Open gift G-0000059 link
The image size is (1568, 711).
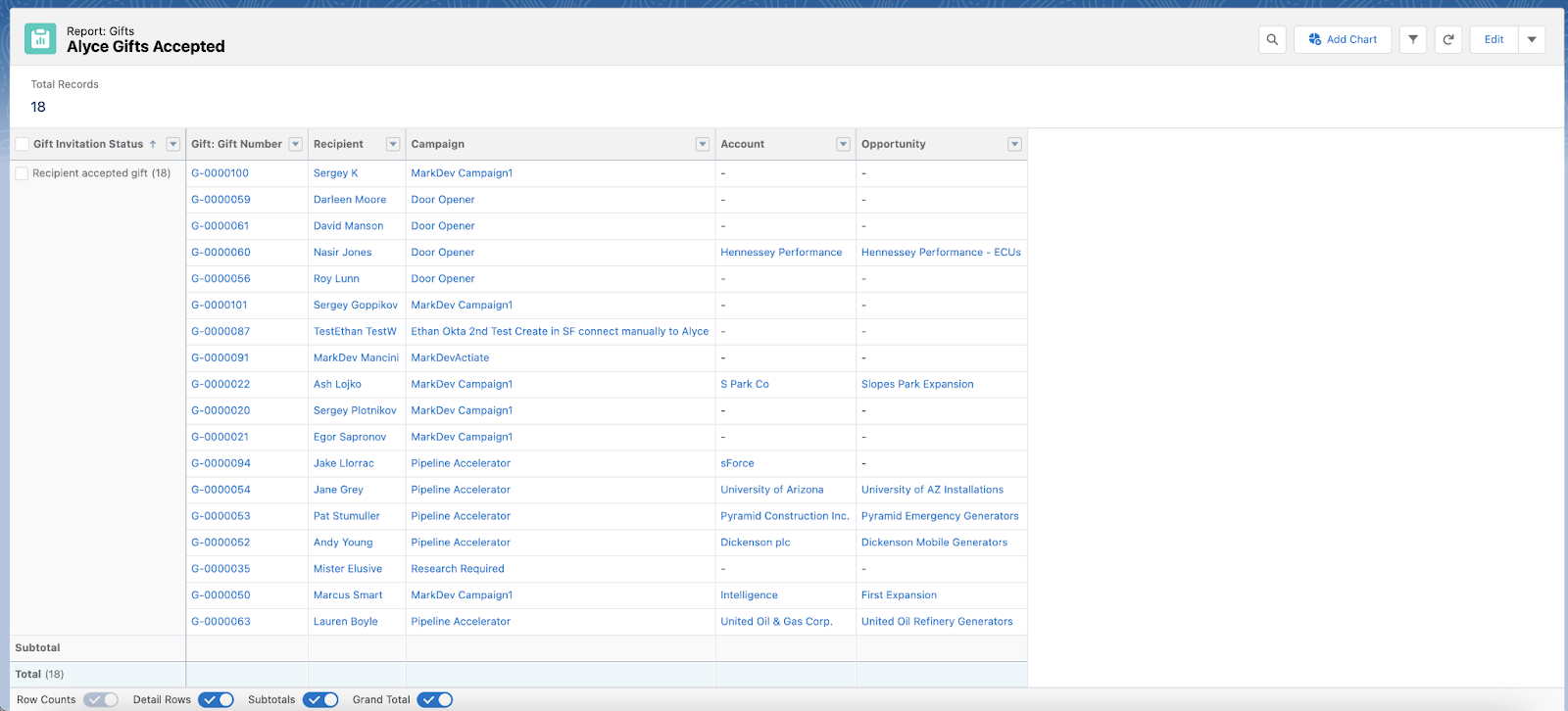[220, 200]
